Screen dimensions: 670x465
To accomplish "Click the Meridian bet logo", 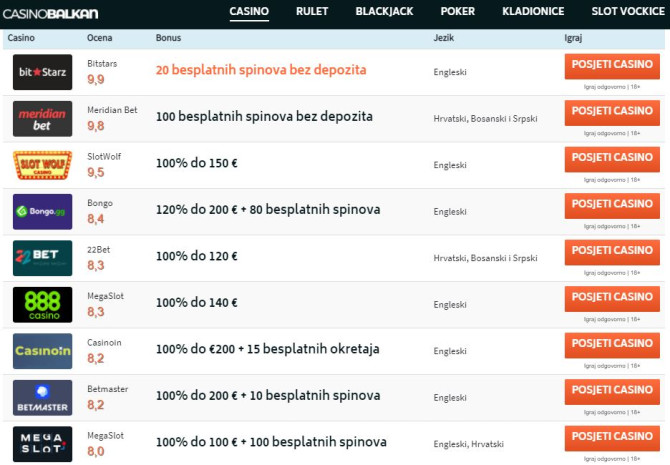I will tap(42, 119).
